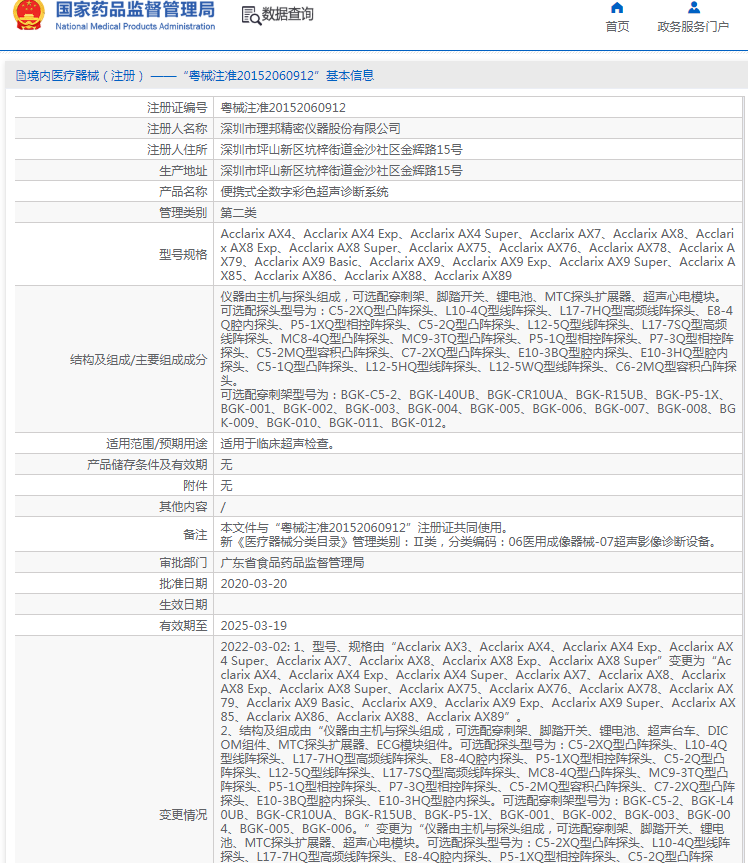
Task: Click the 数据查询 header text
Action: (x=287, y=15)
